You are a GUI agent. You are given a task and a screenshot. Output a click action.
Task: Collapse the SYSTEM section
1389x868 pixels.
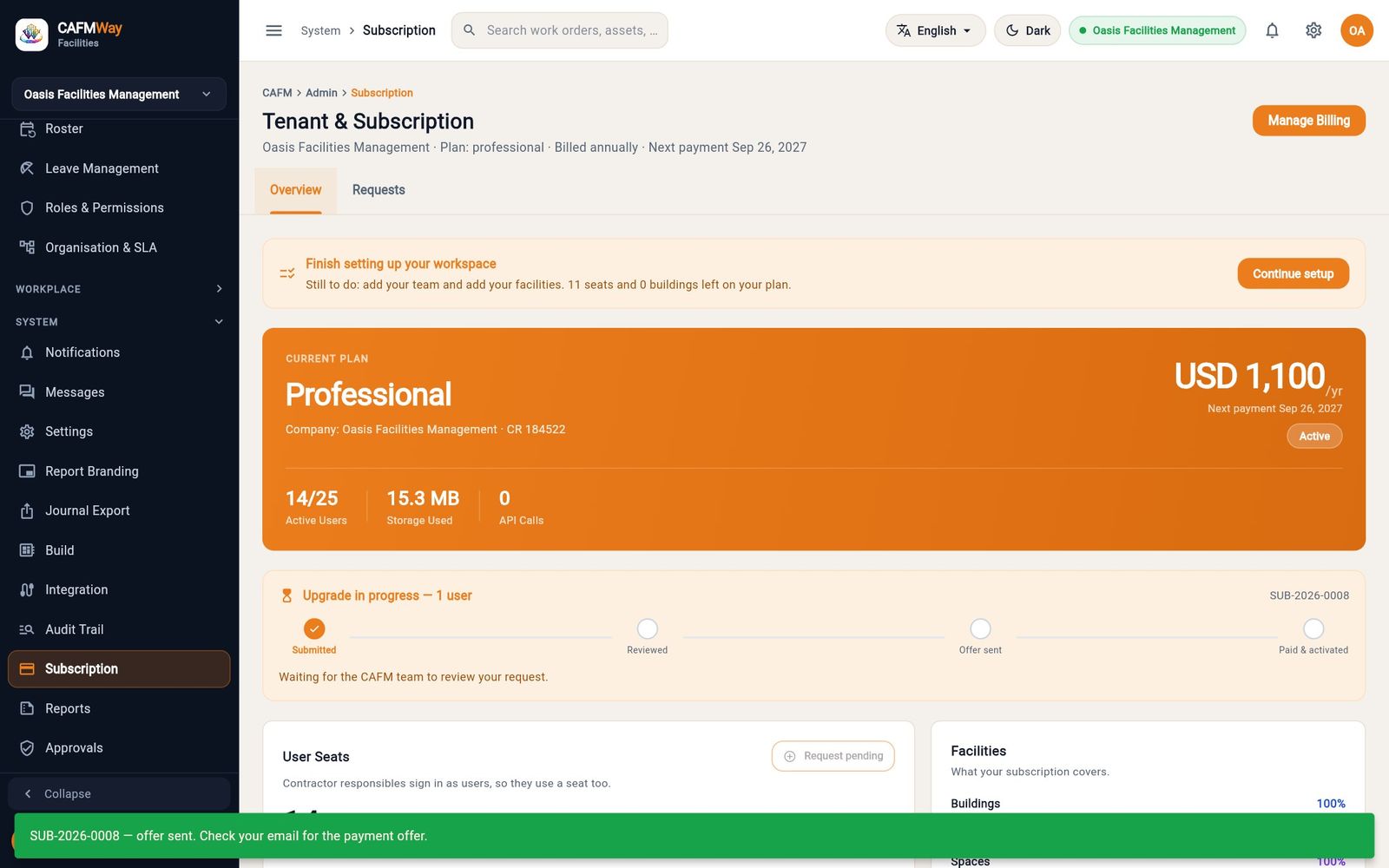pos(119,322)
